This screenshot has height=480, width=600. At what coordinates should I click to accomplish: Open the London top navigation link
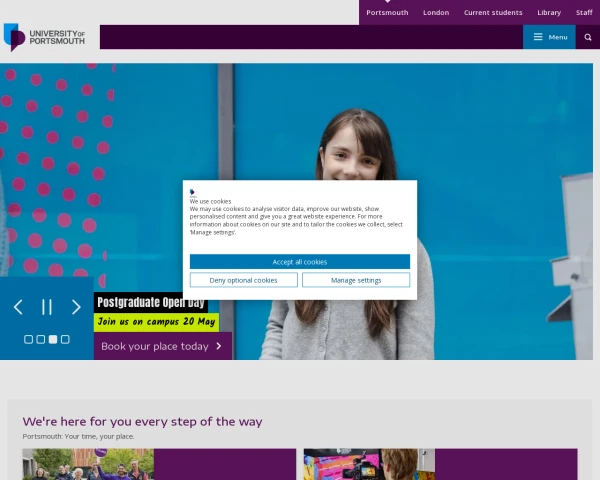pyautogui.click(x=436, y=13)
